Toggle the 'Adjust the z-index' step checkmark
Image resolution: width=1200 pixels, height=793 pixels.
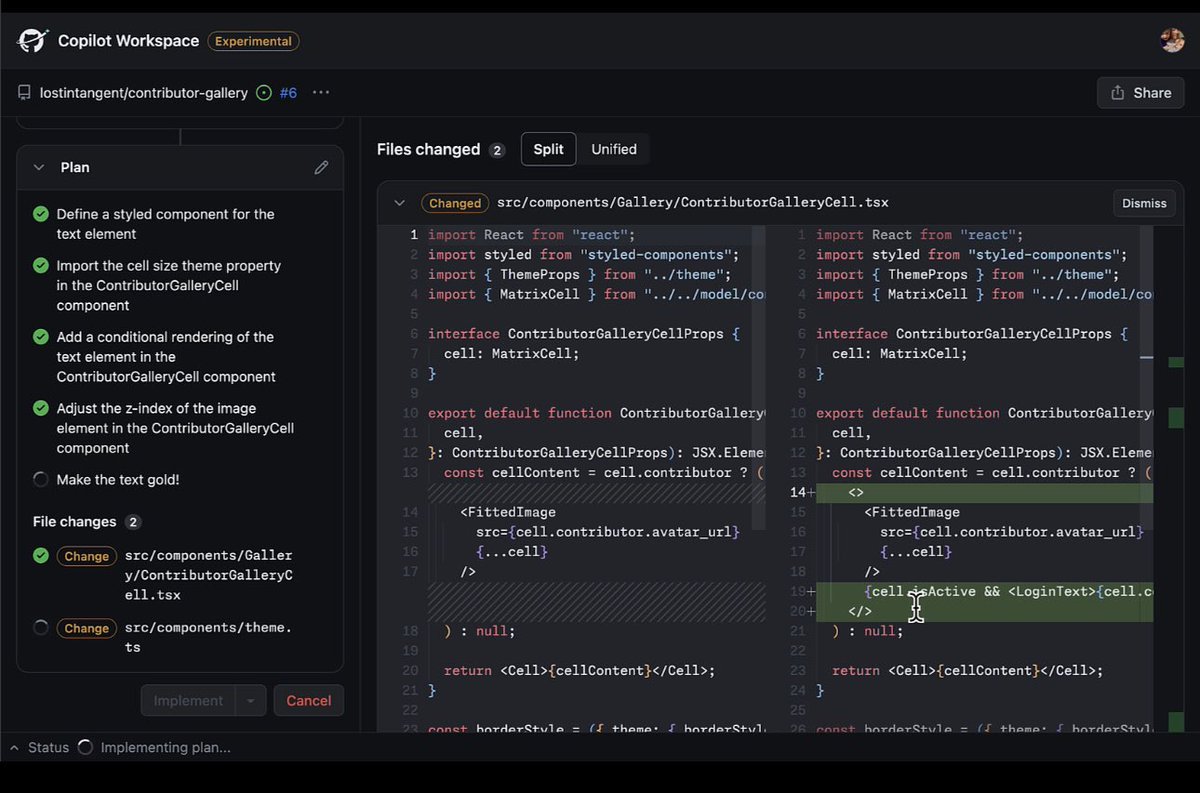pos(41,408)
